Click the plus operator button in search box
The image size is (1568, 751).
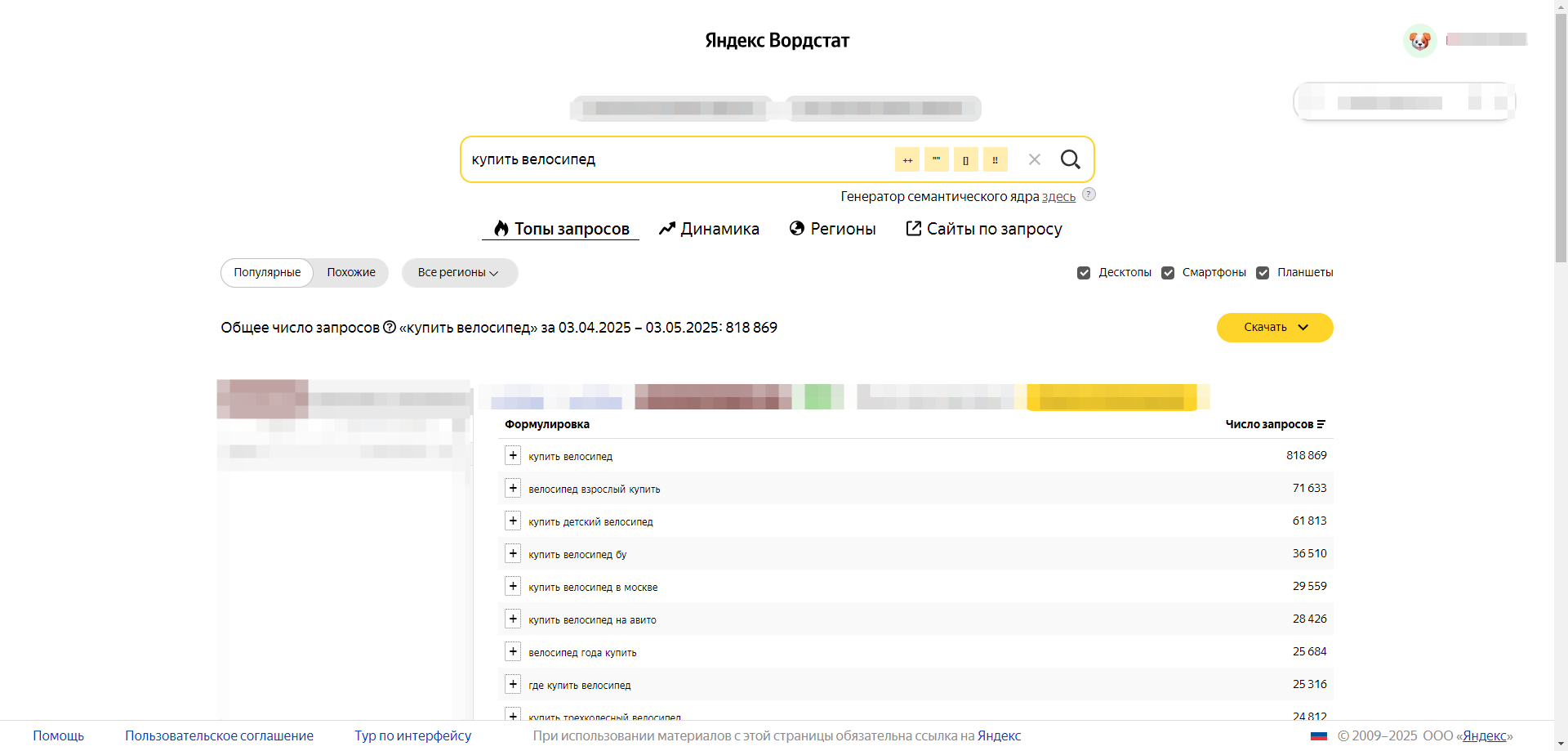[x=906, y=159]
